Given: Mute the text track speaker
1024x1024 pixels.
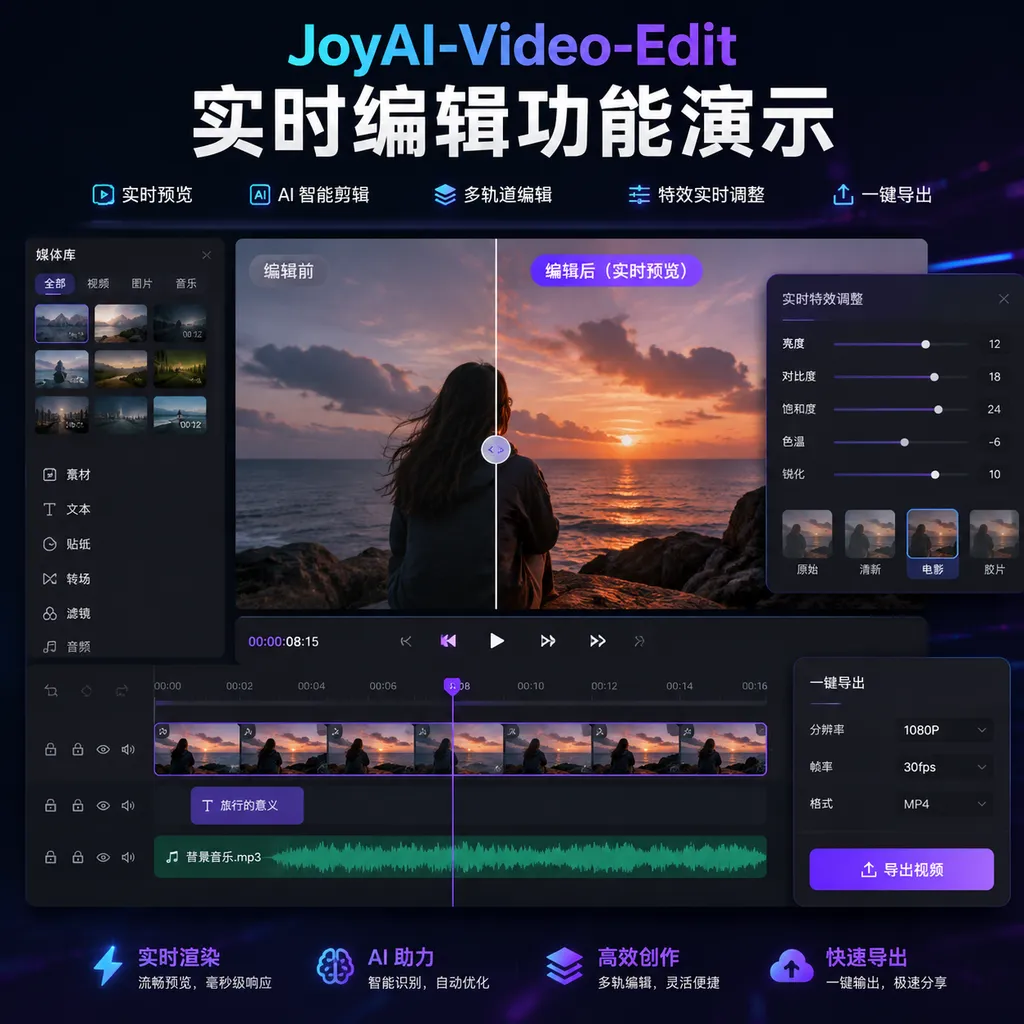Looking at the screenshot, I should tap(128, 805).
